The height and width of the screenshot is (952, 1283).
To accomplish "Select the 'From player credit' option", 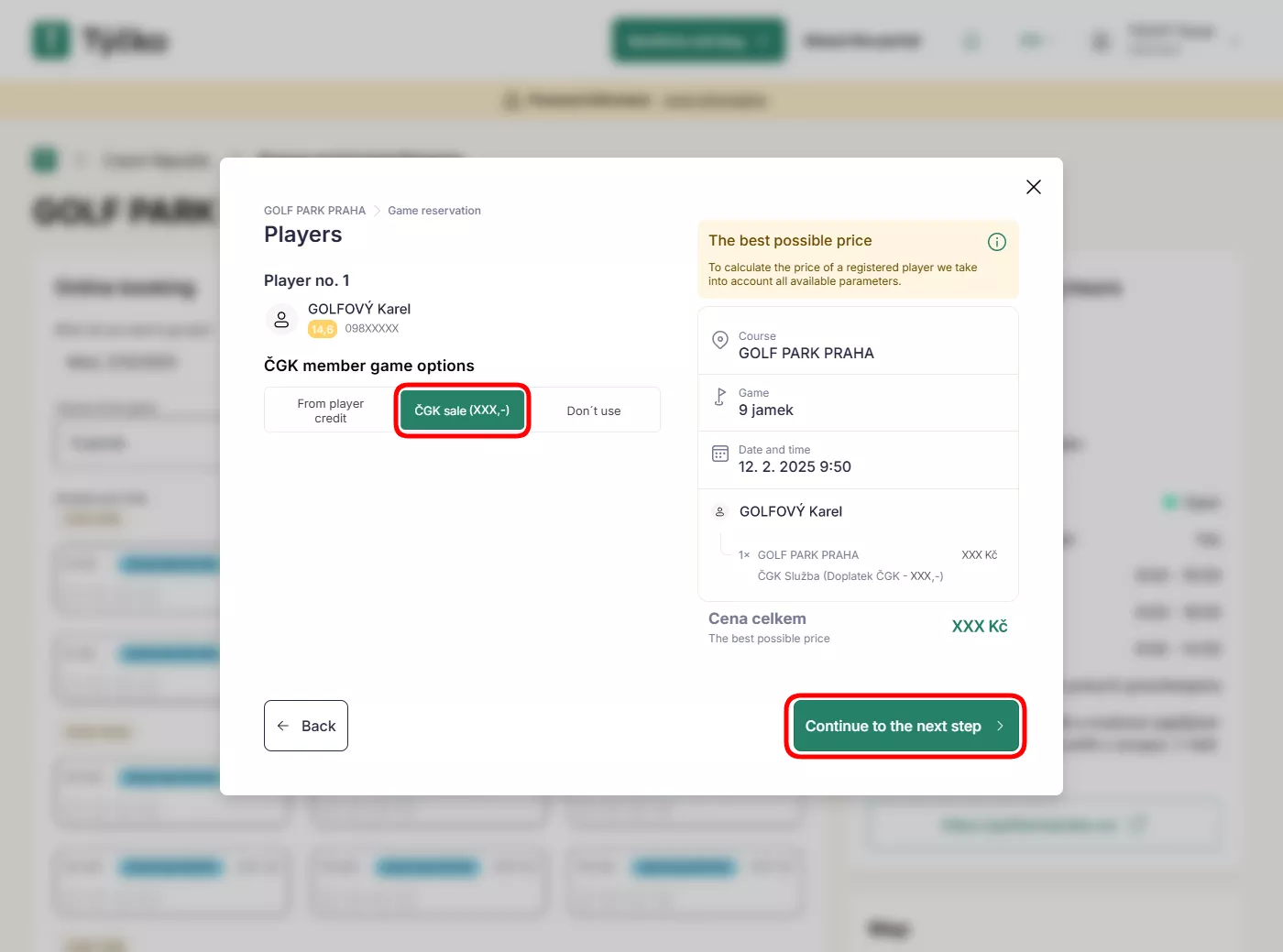I will [331, 410].
